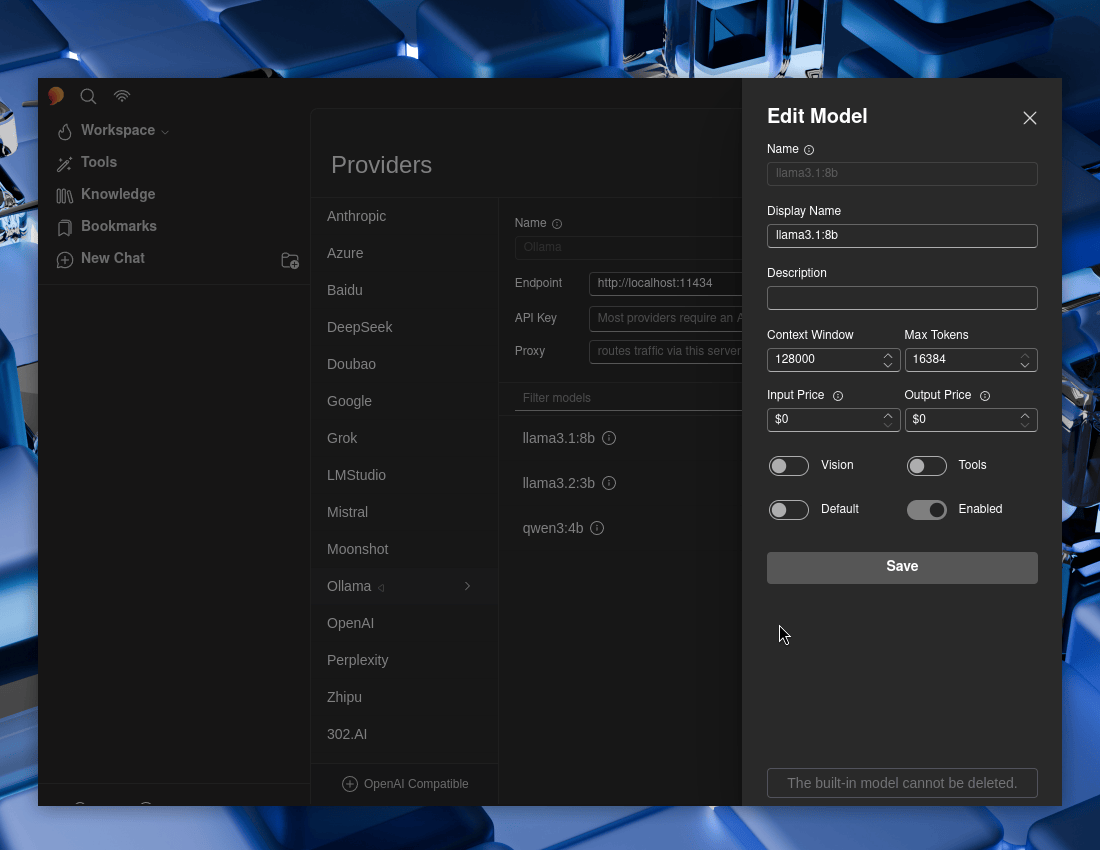This screenshot has height=850, width=1100.
Task: Set model as Default with toggle
Action: [x=788, y=510]
